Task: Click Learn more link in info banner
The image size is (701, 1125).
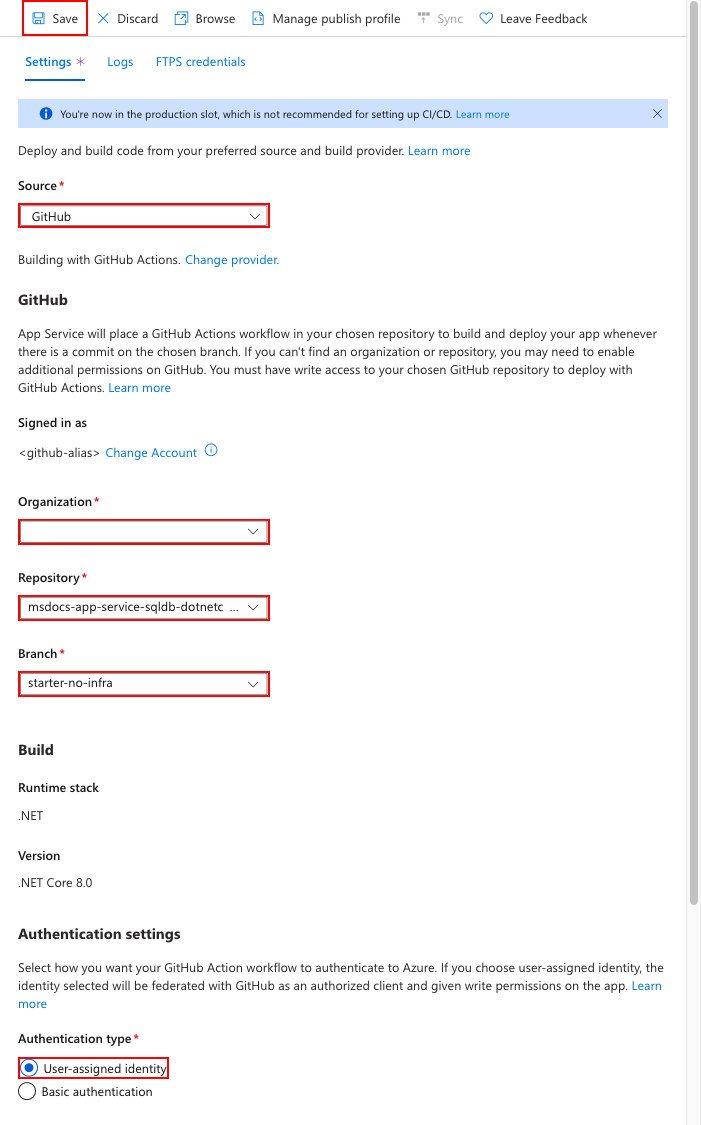Action: click(482, 115)
